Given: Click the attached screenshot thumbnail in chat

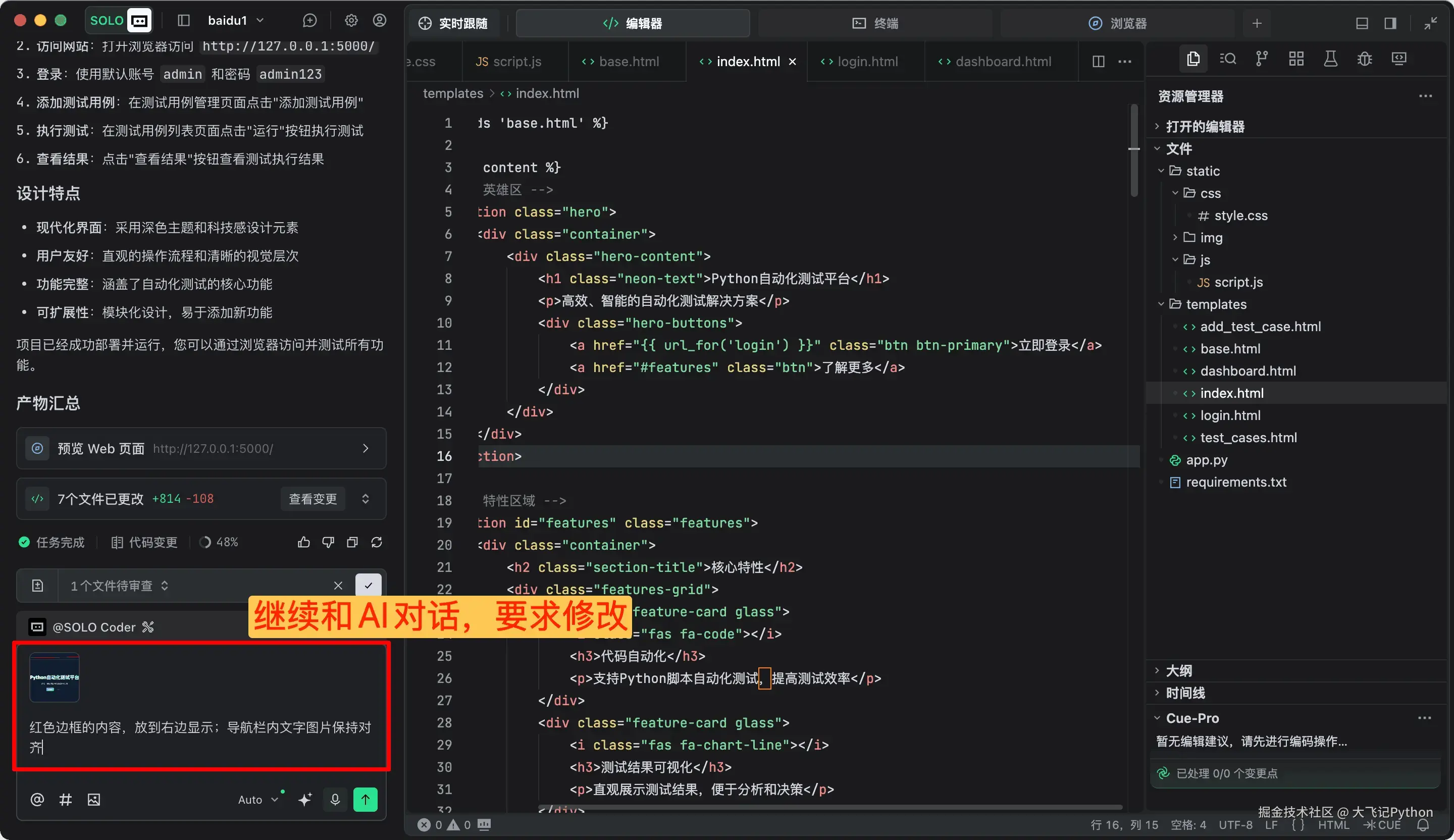Looking at the screenshot, I should [x=54, y=677].
